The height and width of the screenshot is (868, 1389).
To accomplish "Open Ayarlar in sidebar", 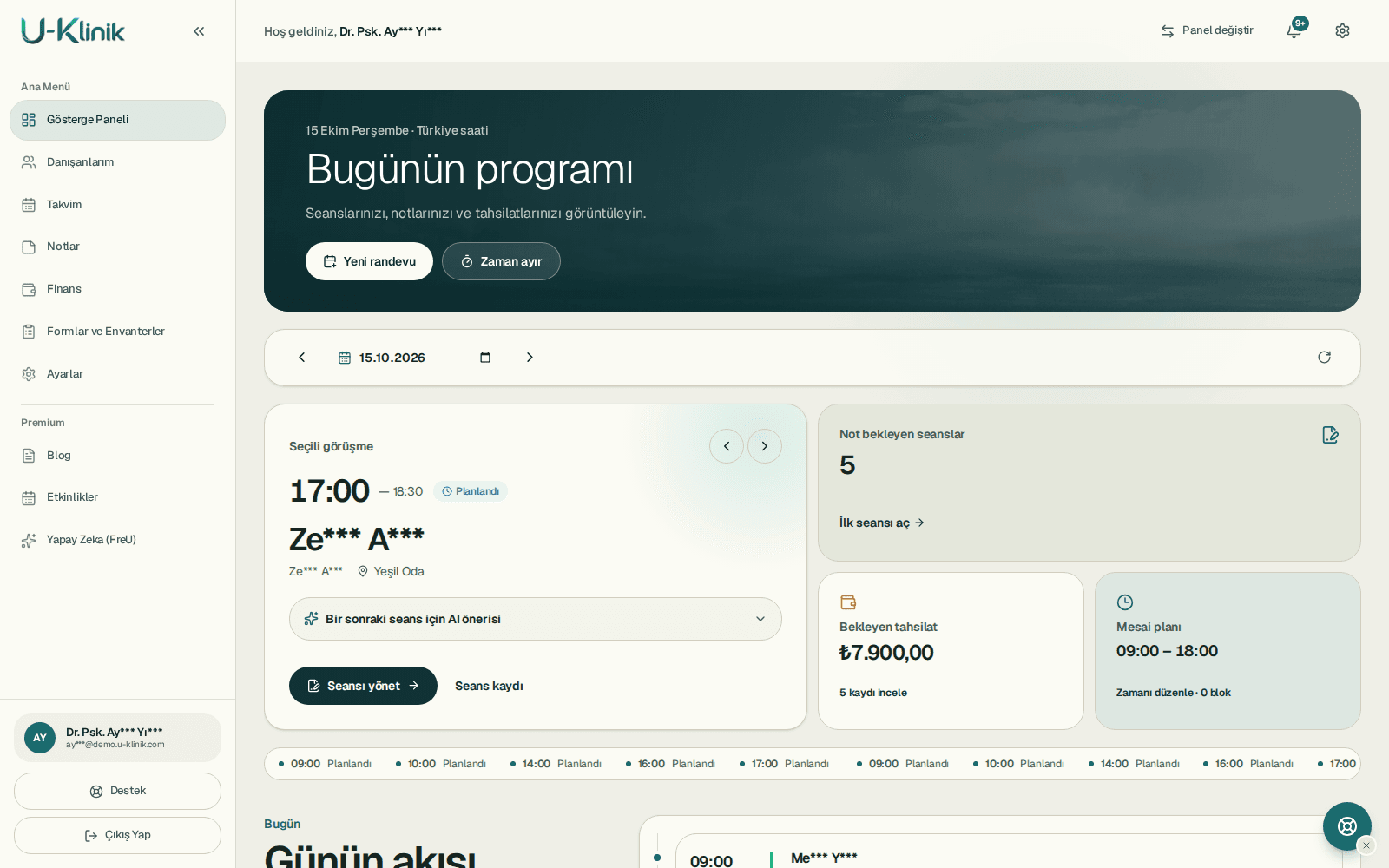I will point(117,374).
